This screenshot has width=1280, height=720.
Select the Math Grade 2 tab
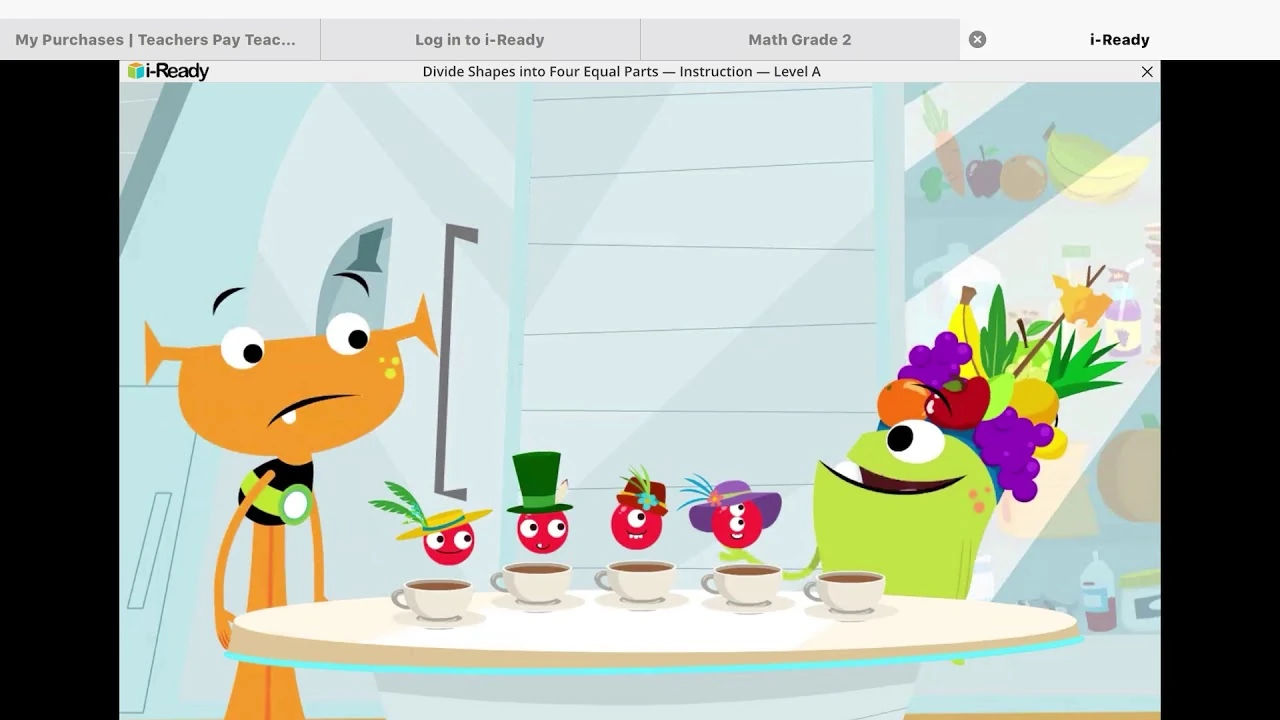pos(800,40)
